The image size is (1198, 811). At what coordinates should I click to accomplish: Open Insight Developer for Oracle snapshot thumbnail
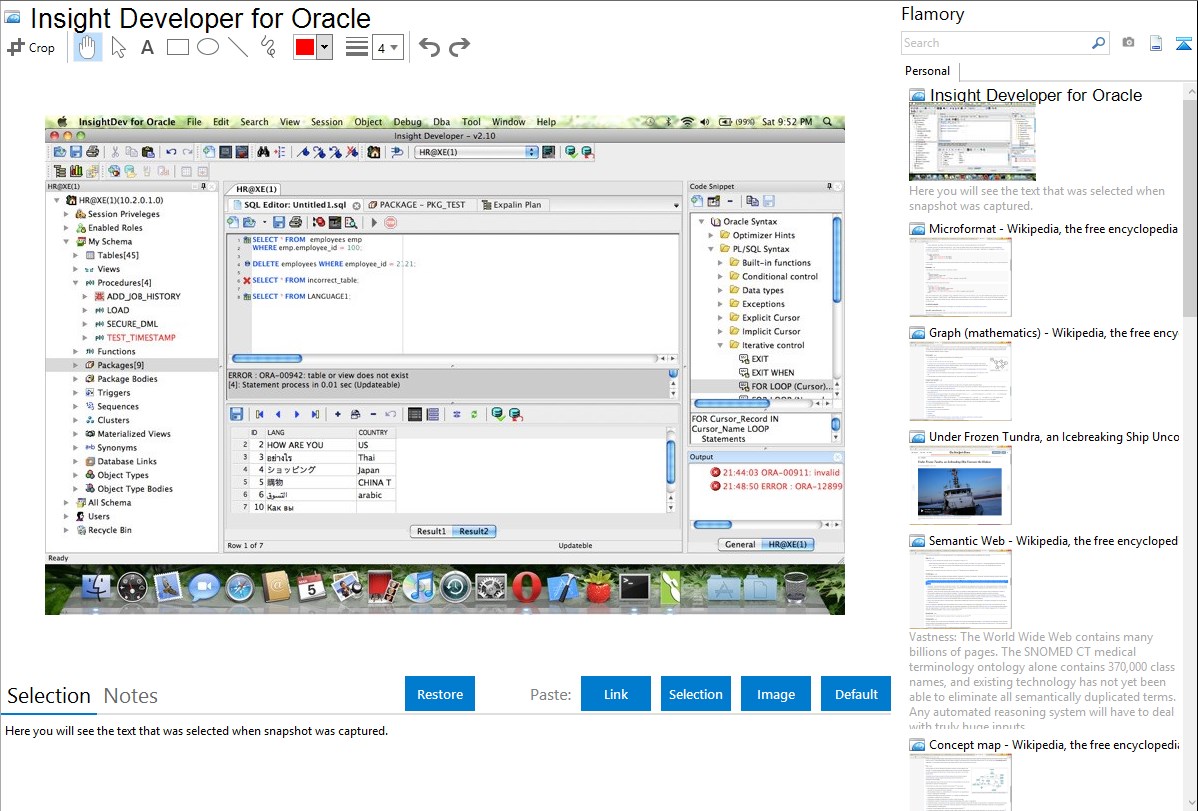(972, 142)
